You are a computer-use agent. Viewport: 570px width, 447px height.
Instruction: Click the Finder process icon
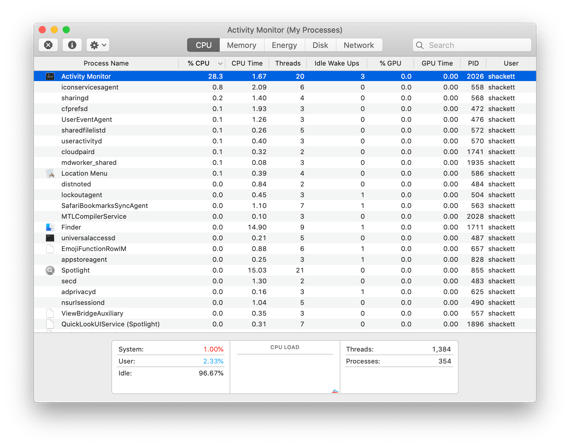(50, 227)
